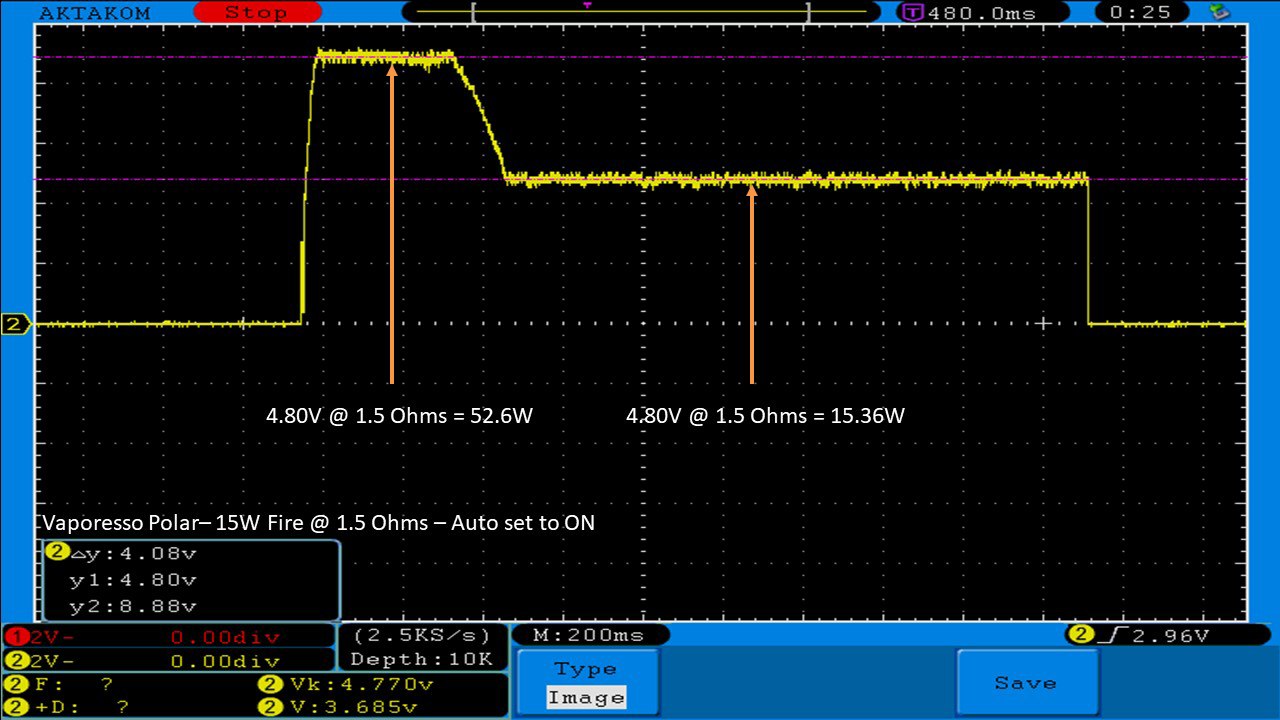The image size is (1280, 720).
Task: Click the 2.5KS/s sample rate readout
Action: [421, 636]
